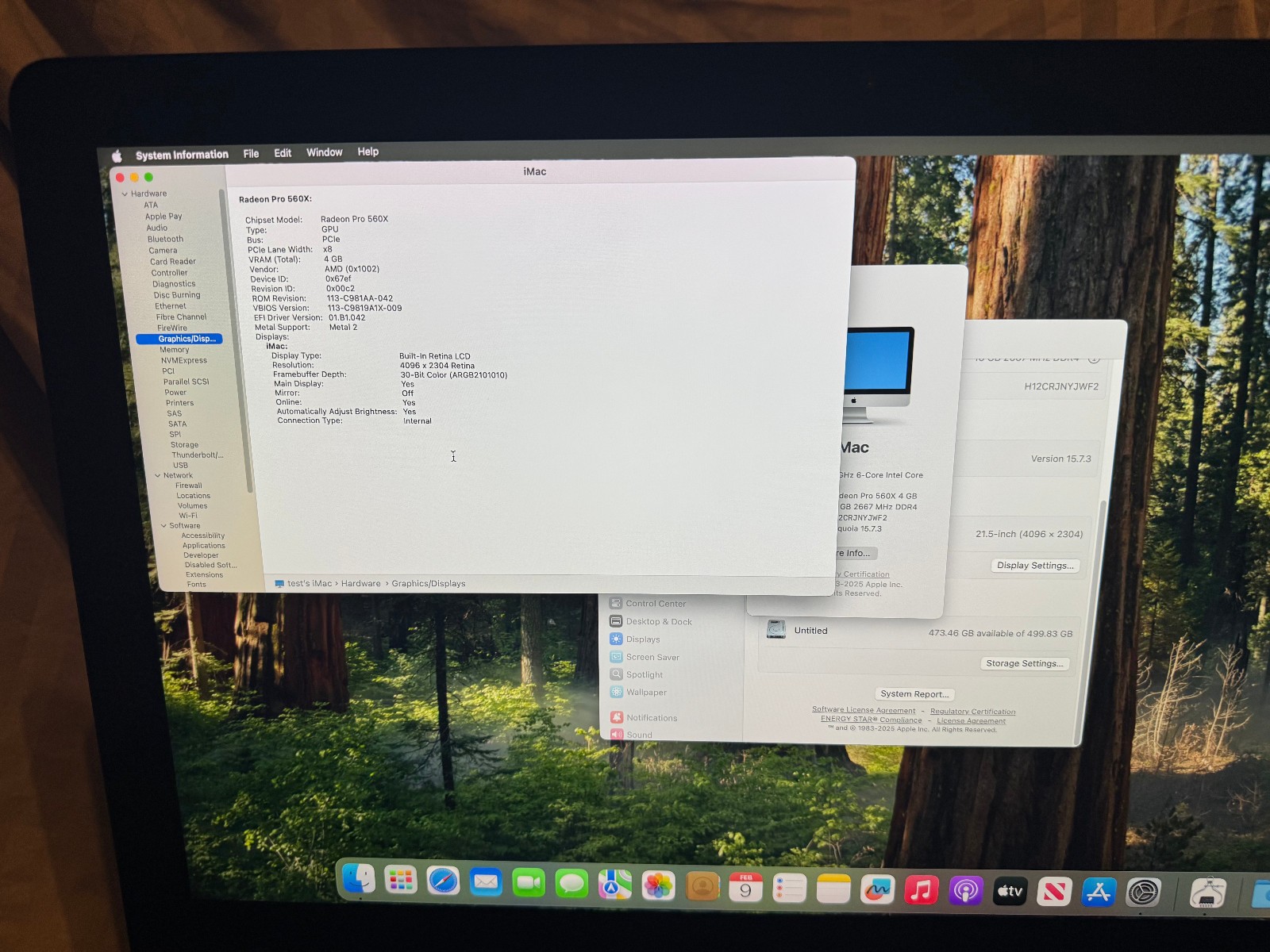This screenshot has width=1270, height=952.
Task: Select Wi-Fi under Network
Action: (188, 516)
